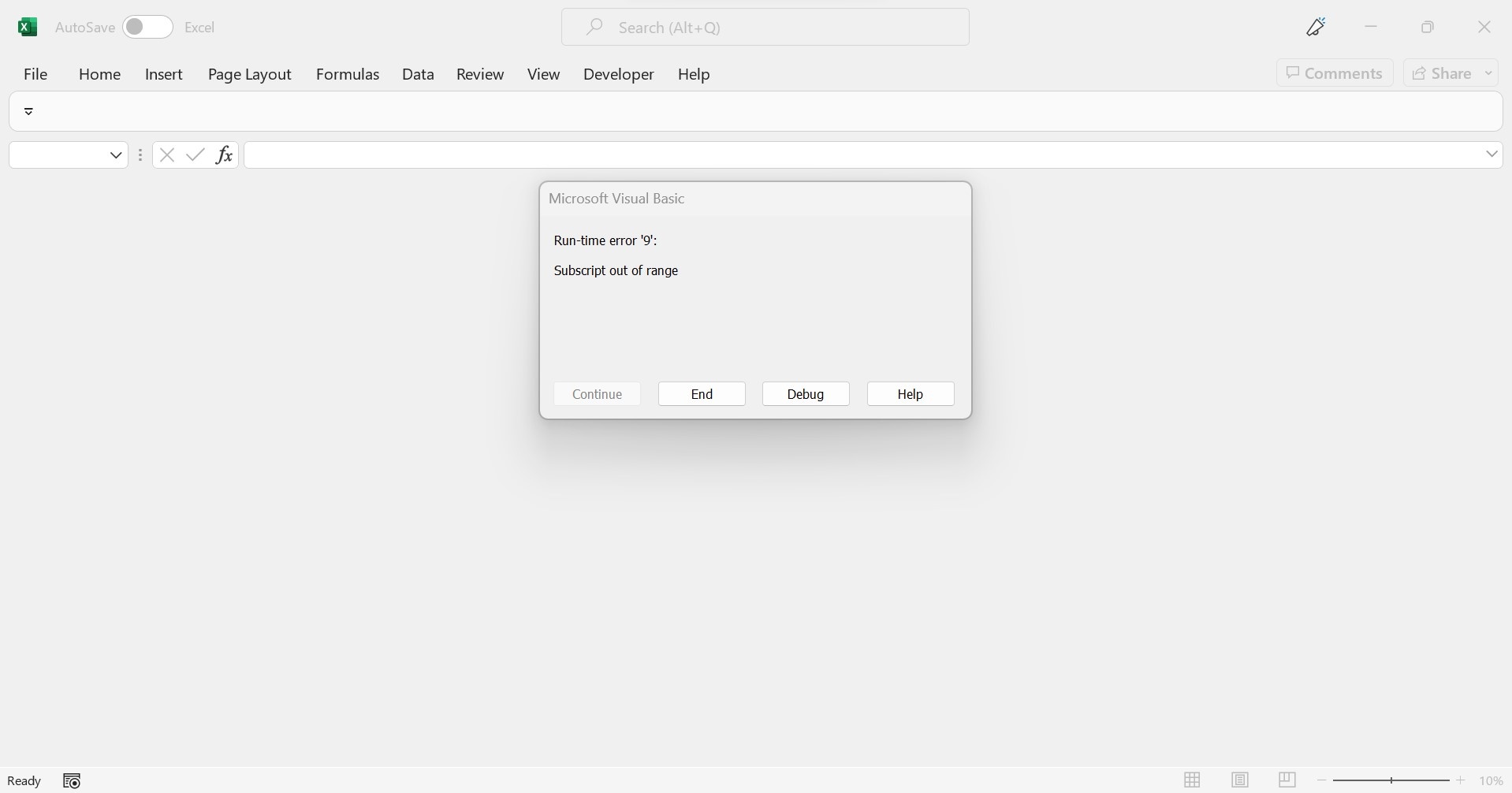Click the Excel app logo icon

click(28, 27)
